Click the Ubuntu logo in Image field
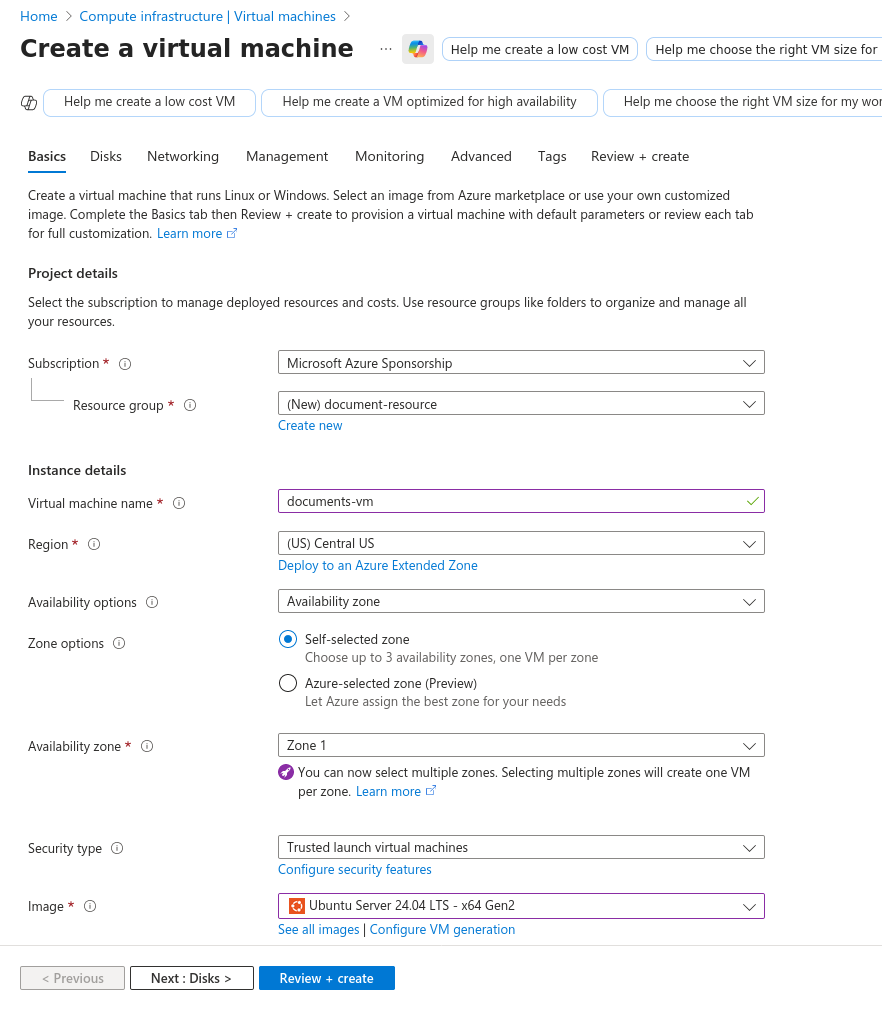Viewport: 882px width, 1013px height. tap(297, 906)
